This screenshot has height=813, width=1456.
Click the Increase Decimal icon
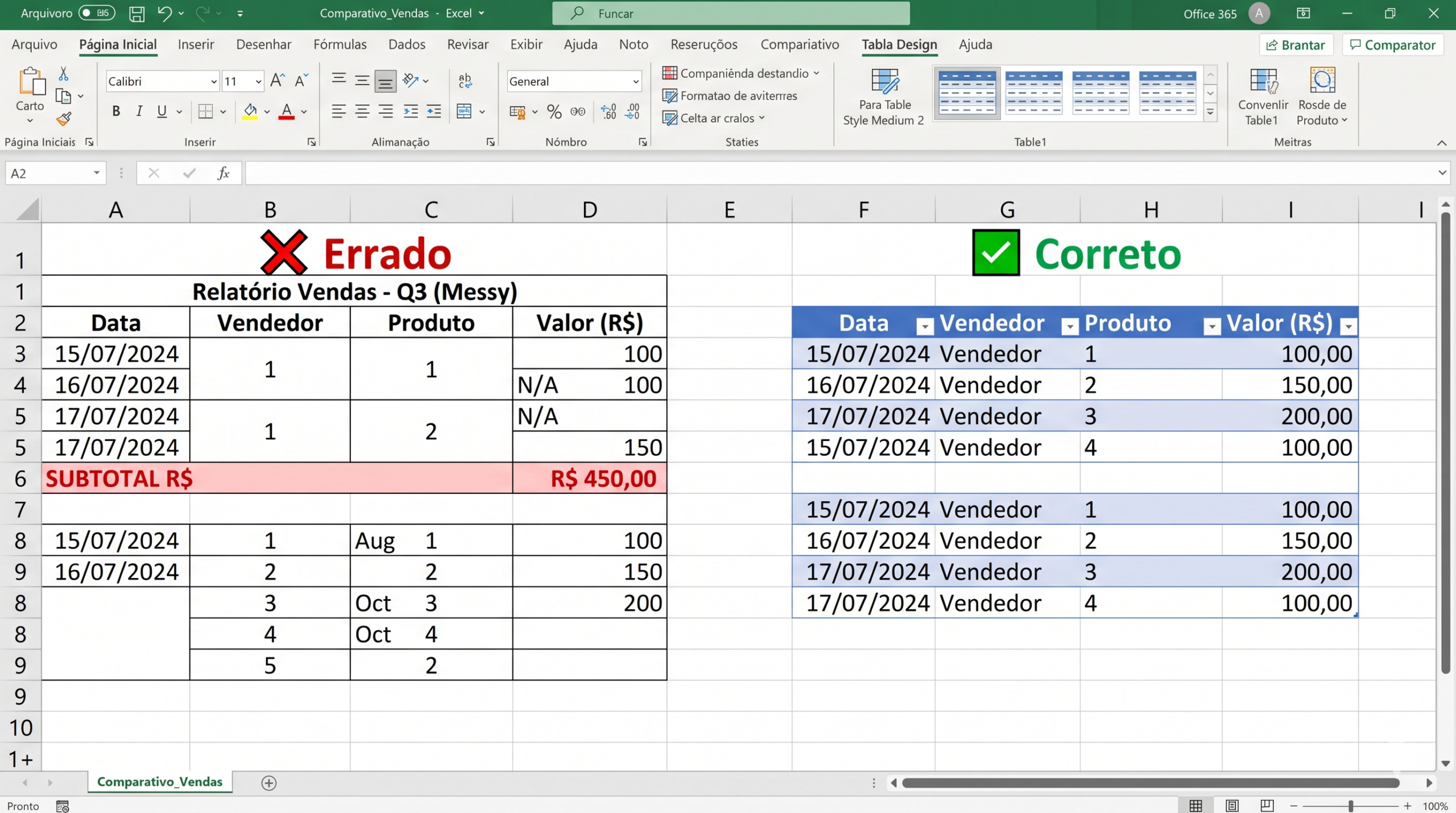(x=609, y=112)
